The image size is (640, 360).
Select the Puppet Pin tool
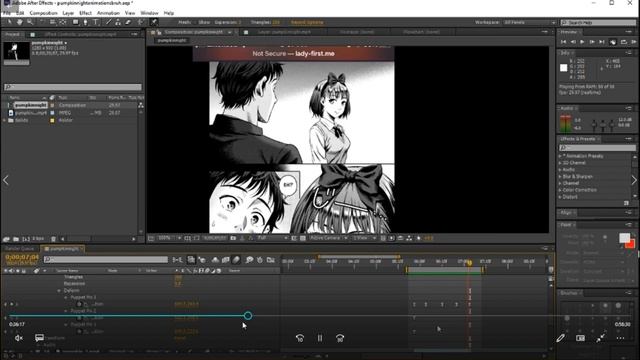[x=154, y=22]
